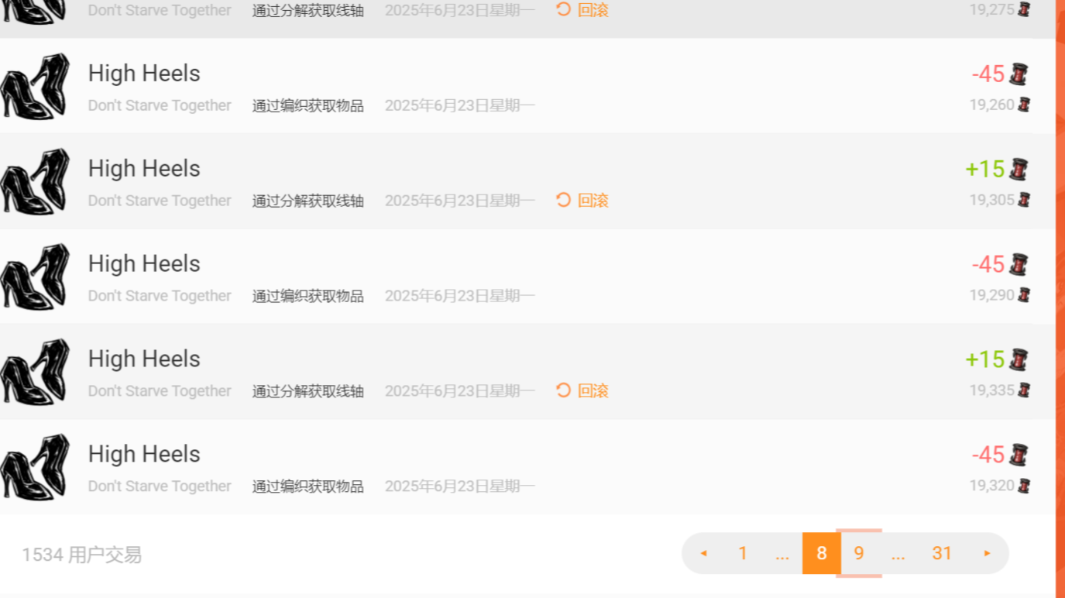Click the High Heels thumbnail in the 19,290 balance row
This screenshot has height=598, width=1065.
click(x=35, y=277)
